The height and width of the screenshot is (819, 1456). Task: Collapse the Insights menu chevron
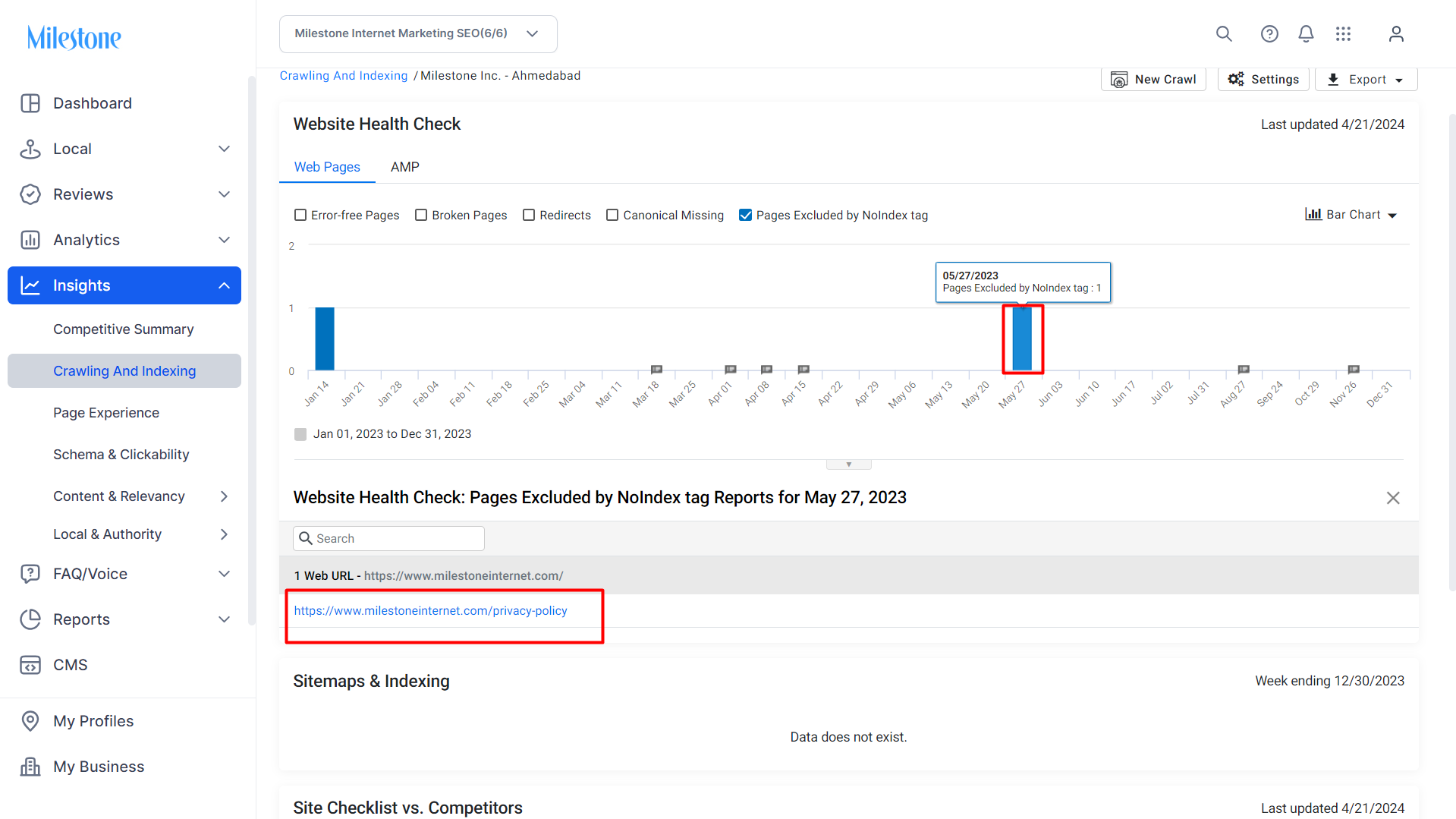coord(224,285)
